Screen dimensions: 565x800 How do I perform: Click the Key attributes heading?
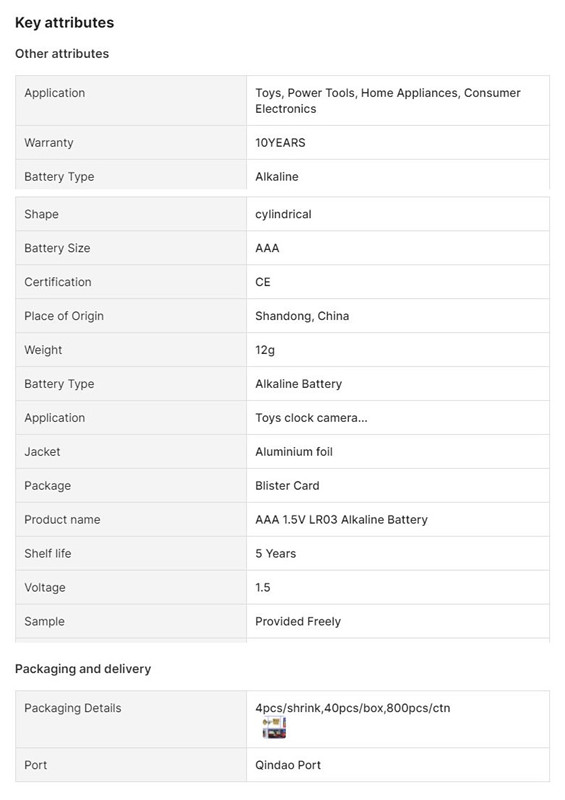64,22
